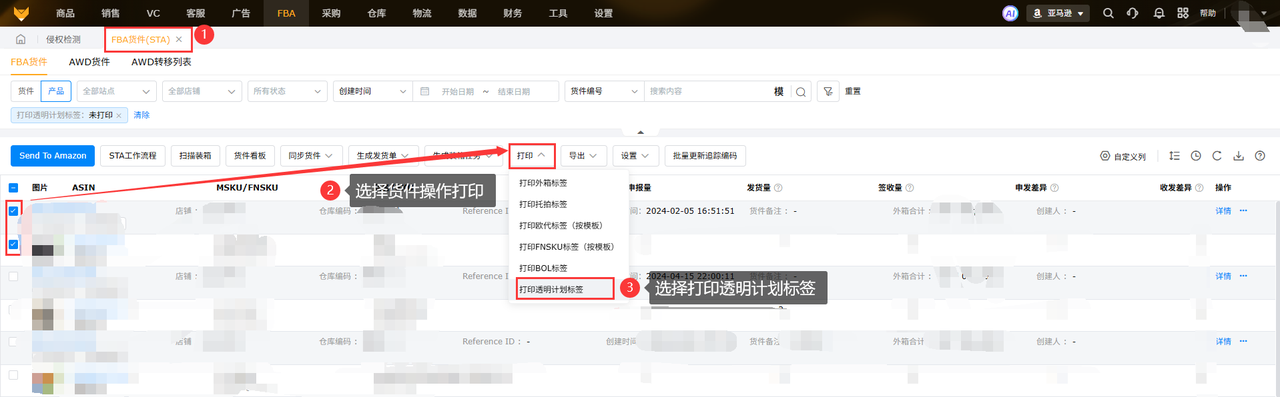Toggle the select-all checkbox in table header

coord(14,187)
